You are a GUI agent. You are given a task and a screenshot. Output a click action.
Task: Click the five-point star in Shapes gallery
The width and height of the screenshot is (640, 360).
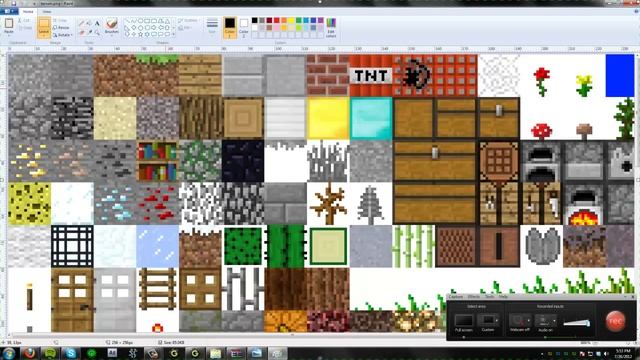pos(140,34)
